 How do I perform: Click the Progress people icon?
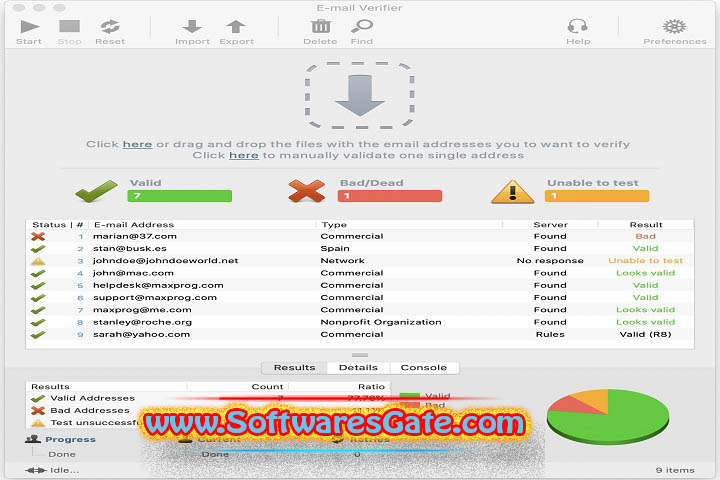[x=33, y=439]
